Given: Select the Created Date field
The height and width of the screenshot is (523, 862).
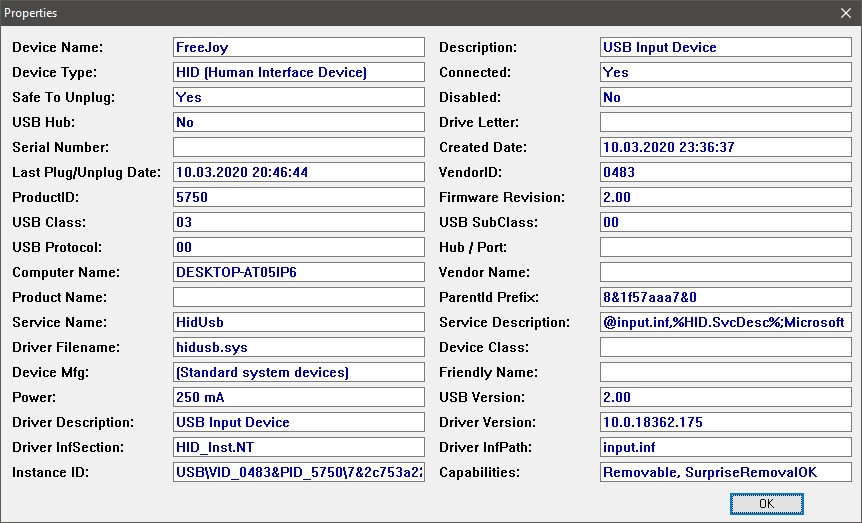Looking at the screenshot, I should click(x=726, y=147).
